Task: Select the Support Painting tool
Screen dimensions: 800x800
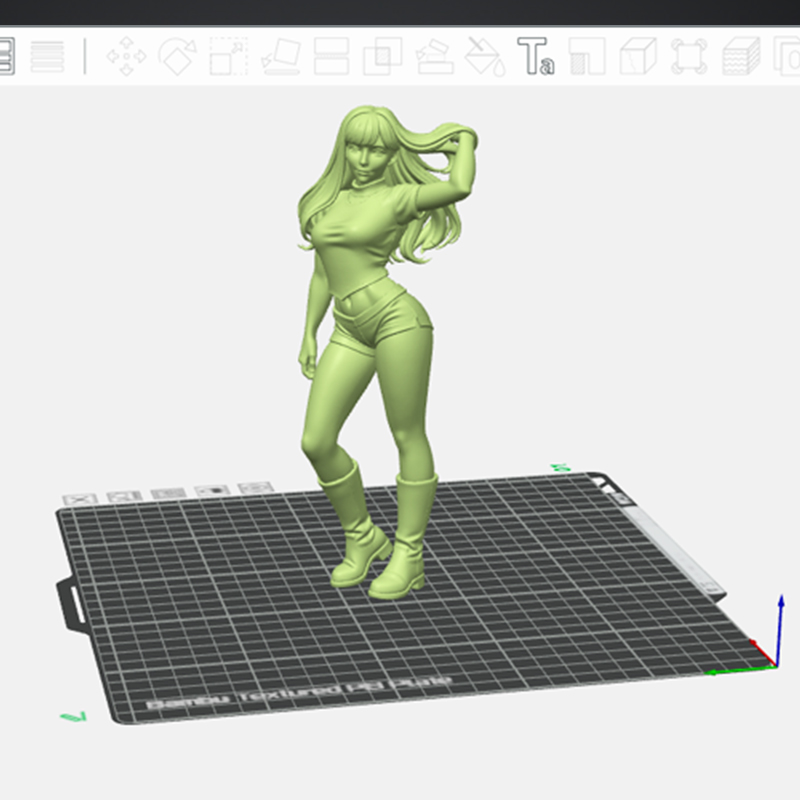Action: 434,57
